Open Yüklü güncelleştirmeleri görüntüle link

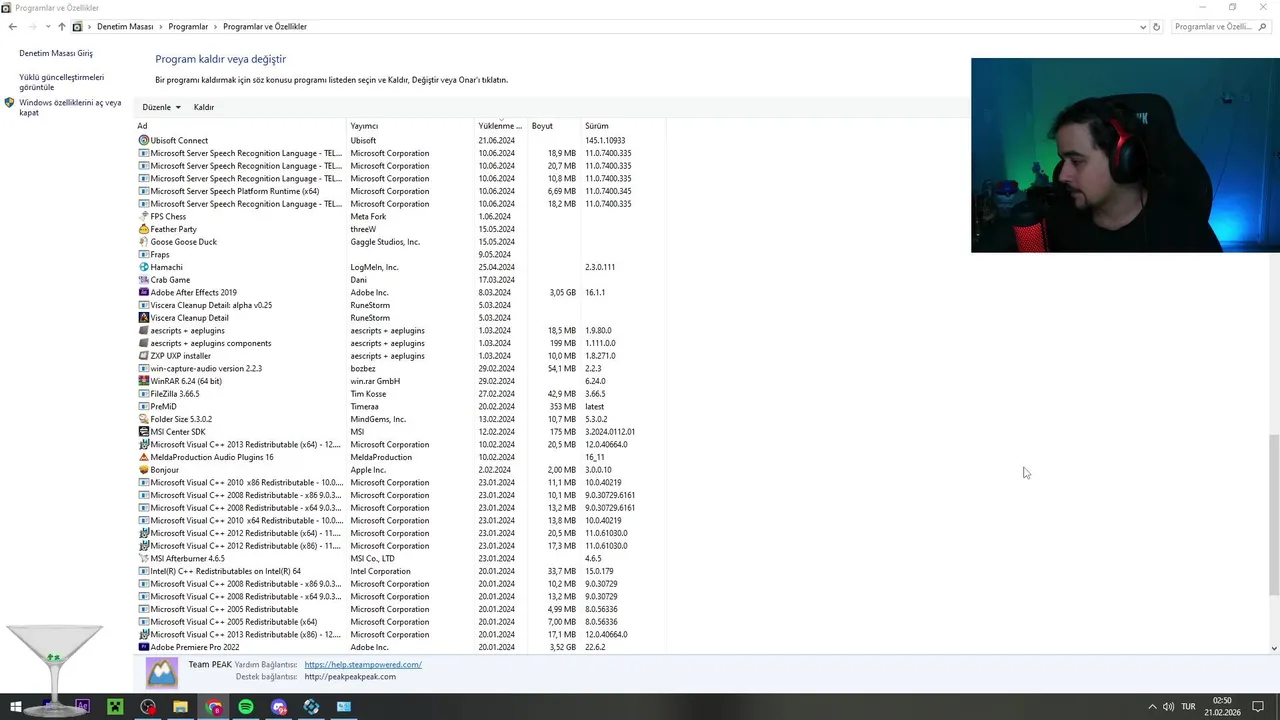pyautogui.click(x=61, y=82)
